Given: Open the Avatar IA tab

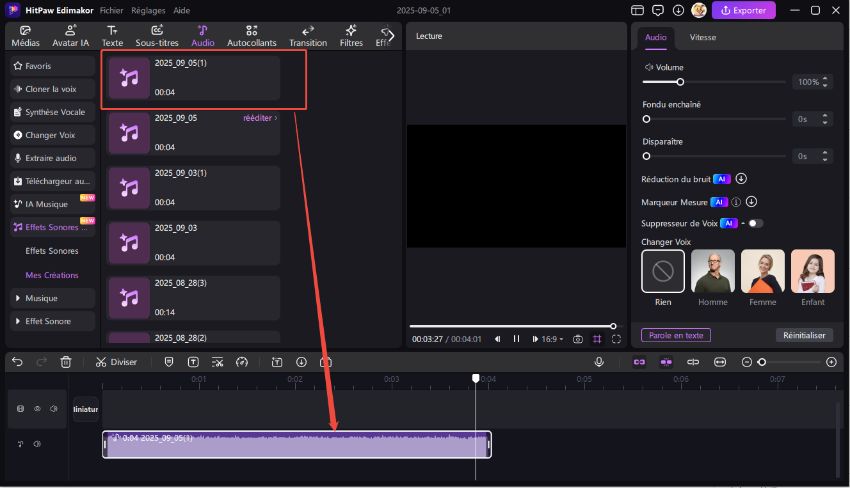Looking at the screenshot, I should (70, 36).
